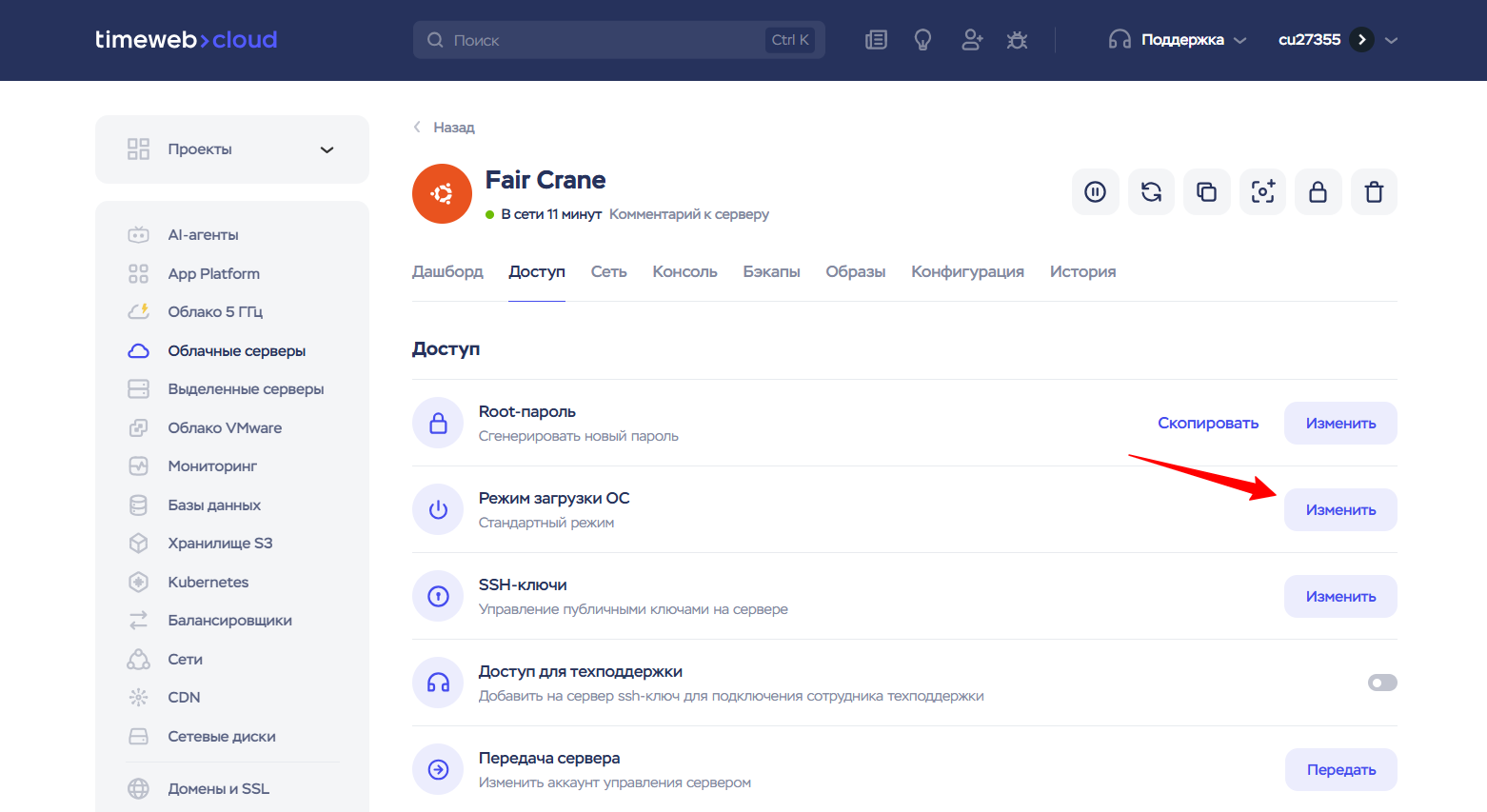Click the pause server icon button
This screenshot has width=1487, height=812.
(1096, 192)
